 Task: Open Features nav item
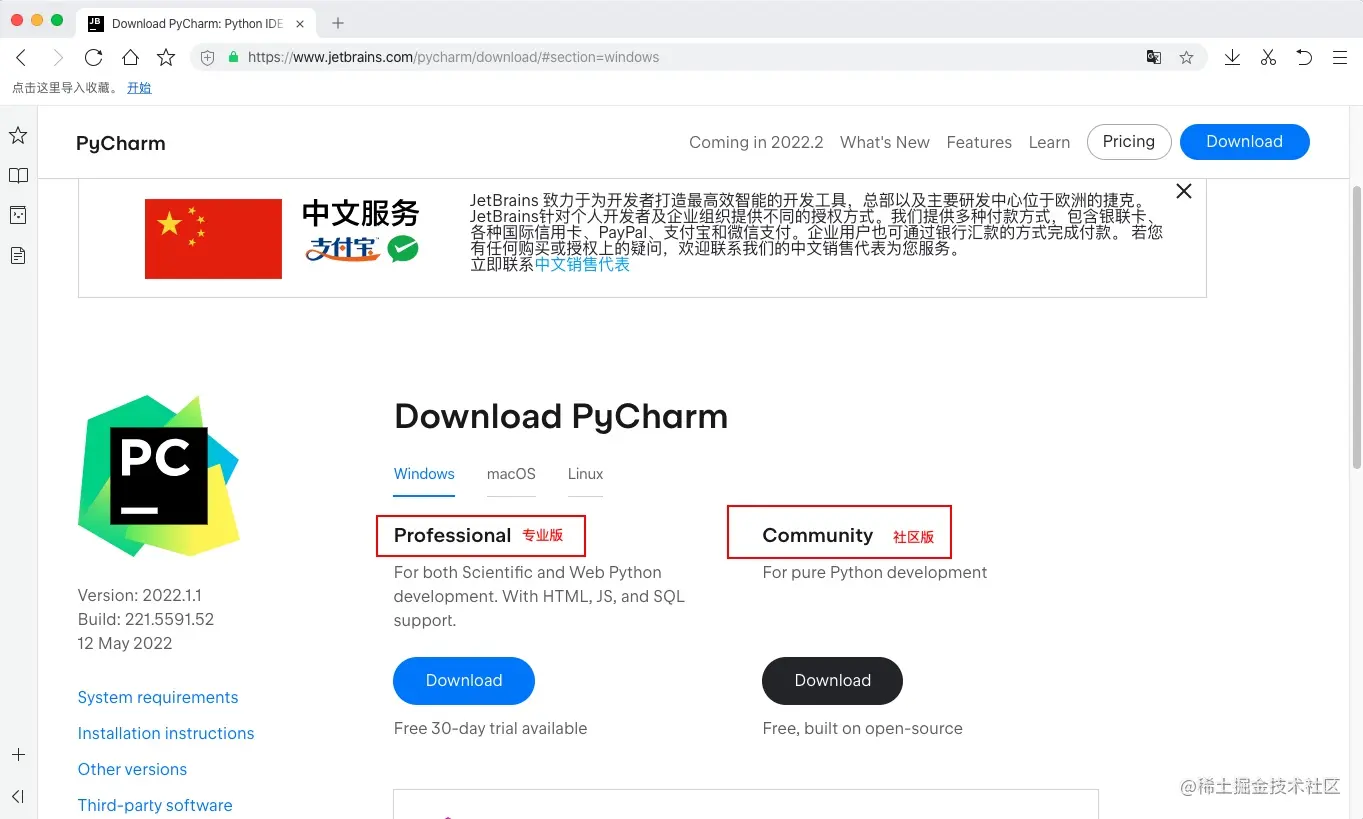click(x=979, y=142)
